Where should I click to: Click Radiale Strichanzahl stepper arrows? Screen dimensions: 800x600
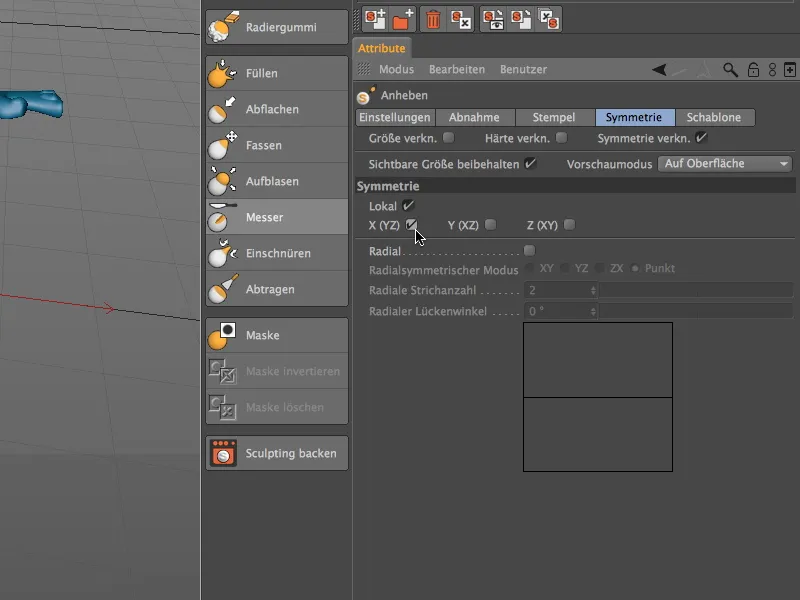[593, 290]
